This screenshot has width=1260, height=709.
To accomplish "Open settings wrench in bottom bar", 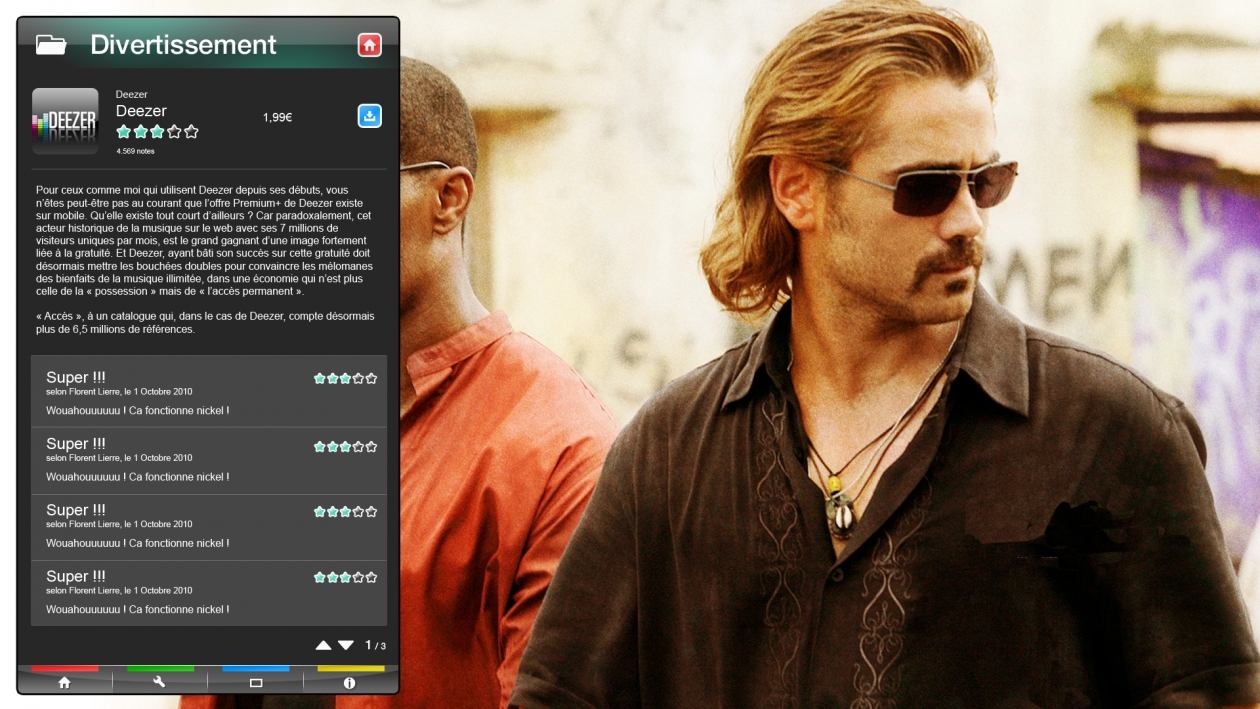I will click(159, 682).
